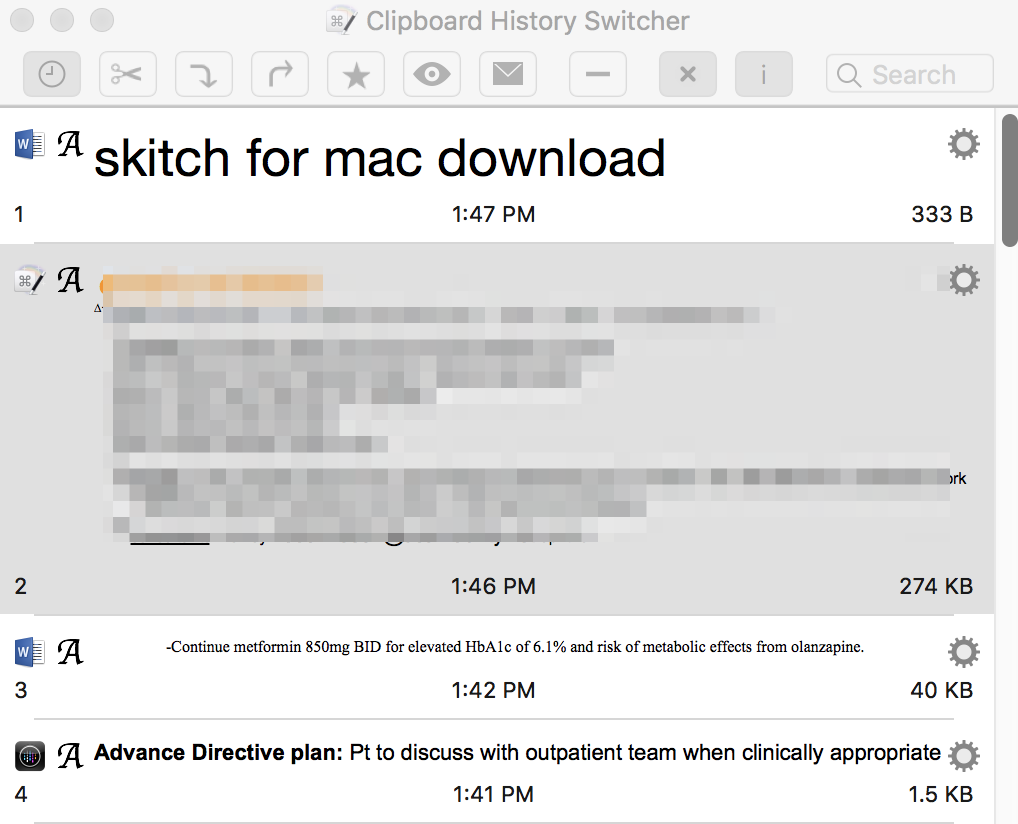The height and width of the screenshot is (824, 1018).
Task: Click the info 'i' toolbar button
Action: coord(764,74)
